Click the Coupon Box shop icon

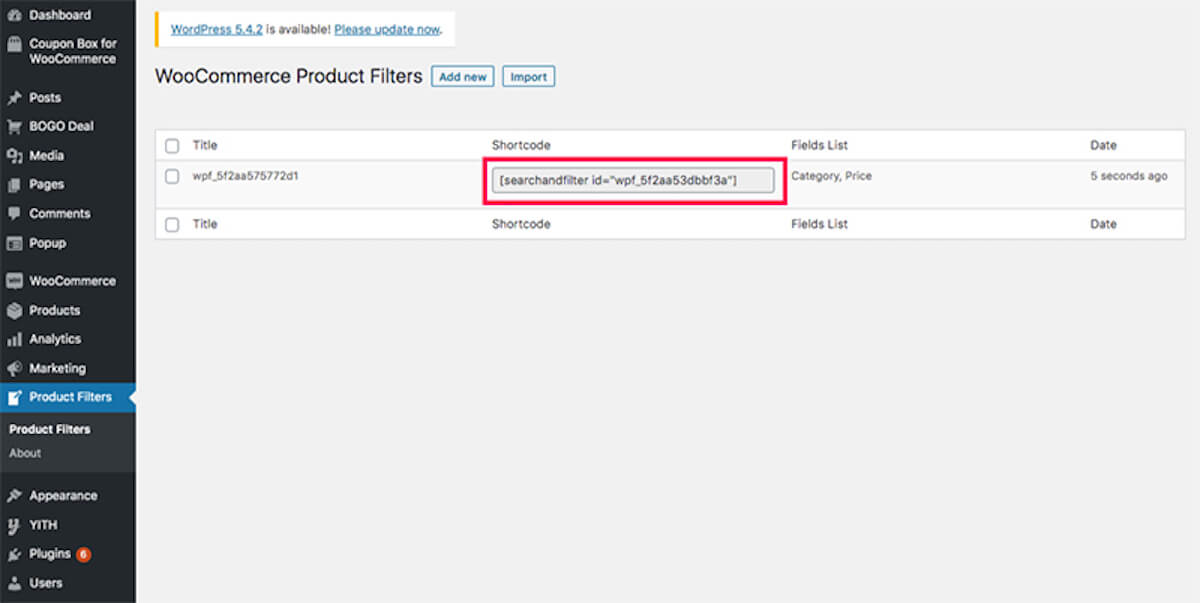(x=14, y=44)
